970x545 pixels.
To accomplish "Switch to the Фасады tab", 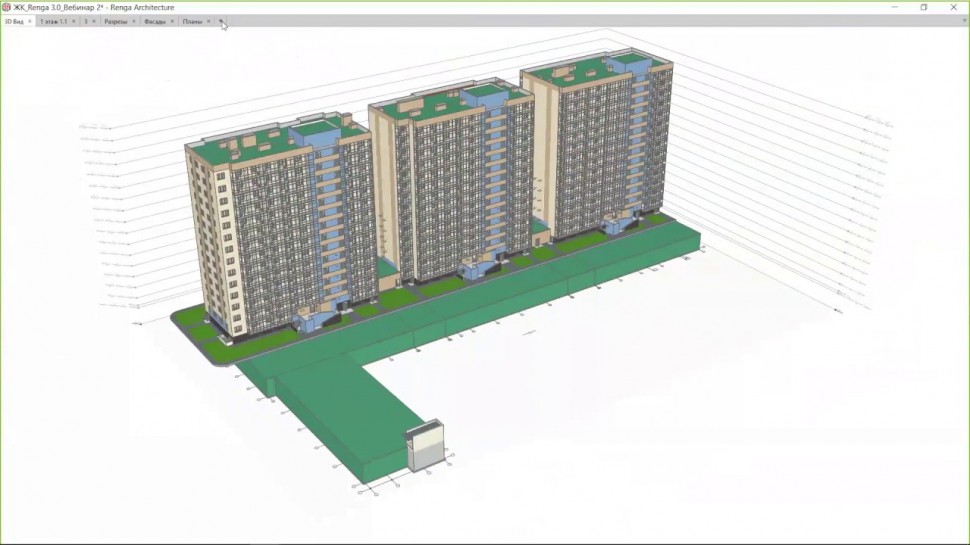I will click(154, 21).
